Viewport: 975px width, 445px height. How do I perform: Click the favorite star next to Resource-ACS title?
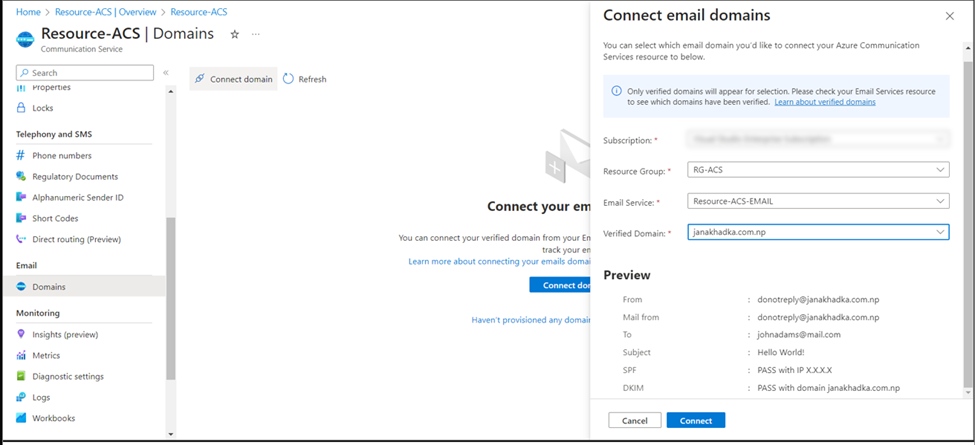point(234,35)
